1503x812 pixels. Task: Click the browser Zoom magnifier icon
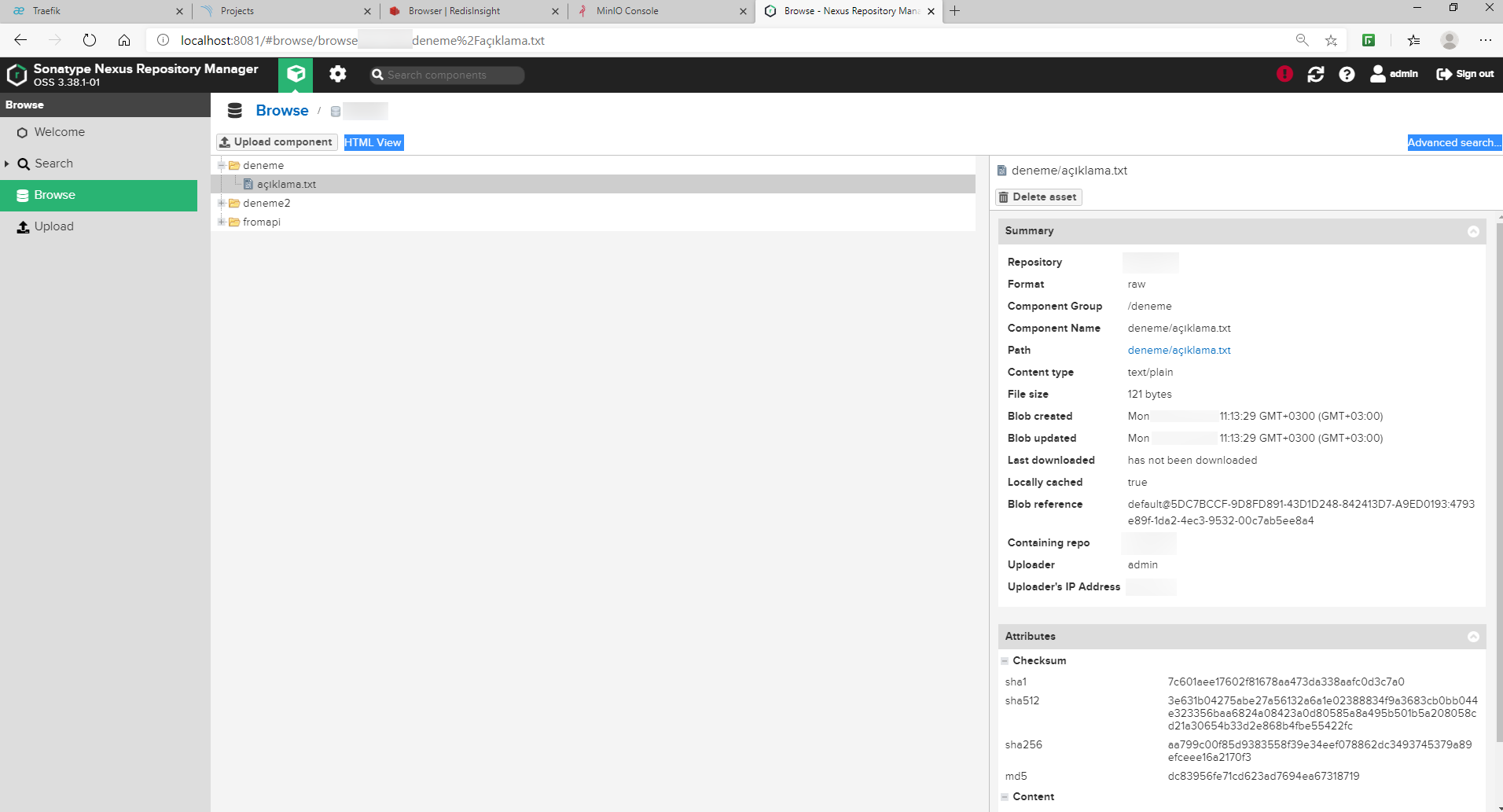click(1302, 40)
